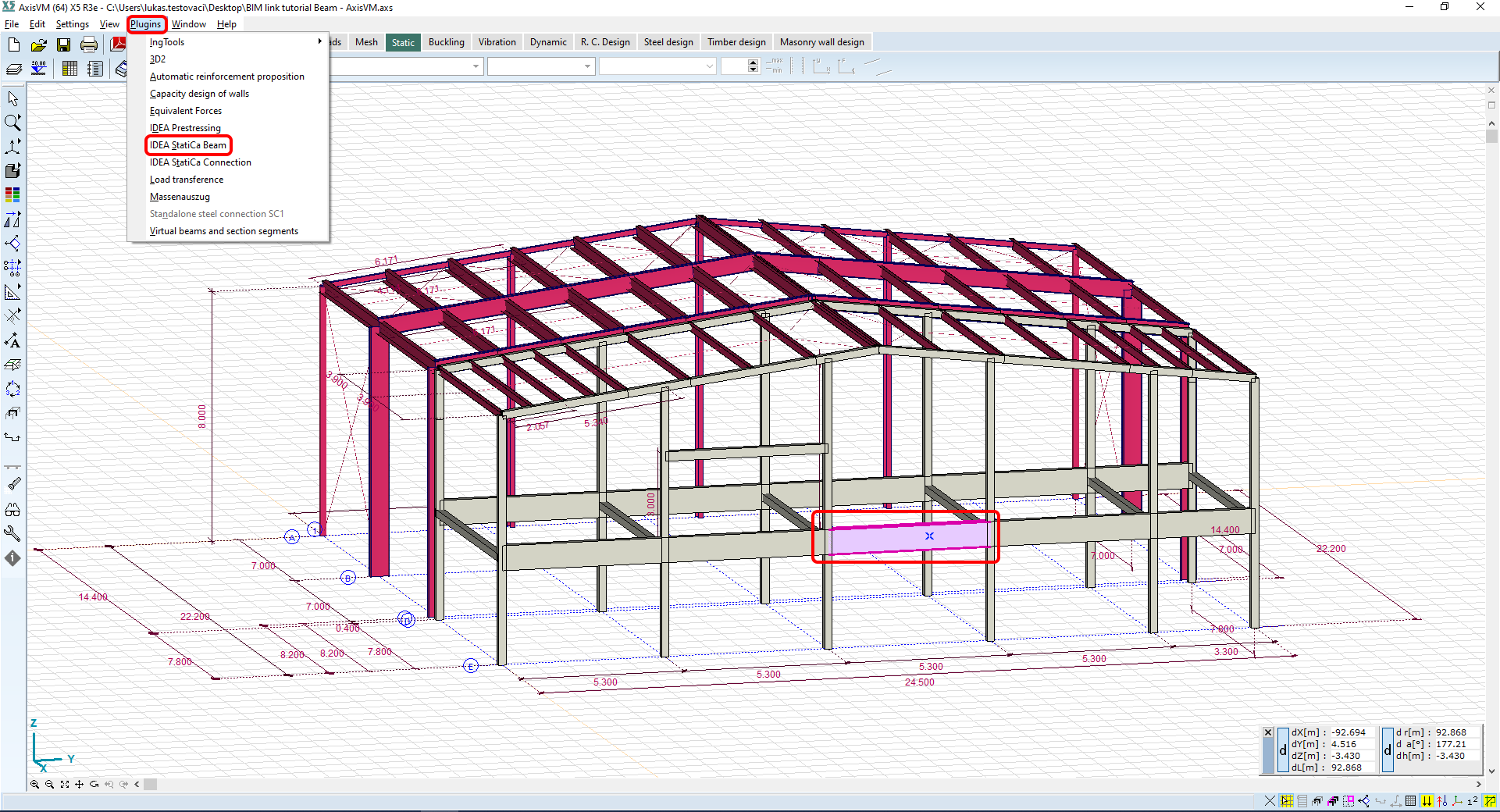Image resolution: width=1500 pixels, height=812 pixels.
Task: Switch to the Steel design tab
Action: click(x=668, y=42)
